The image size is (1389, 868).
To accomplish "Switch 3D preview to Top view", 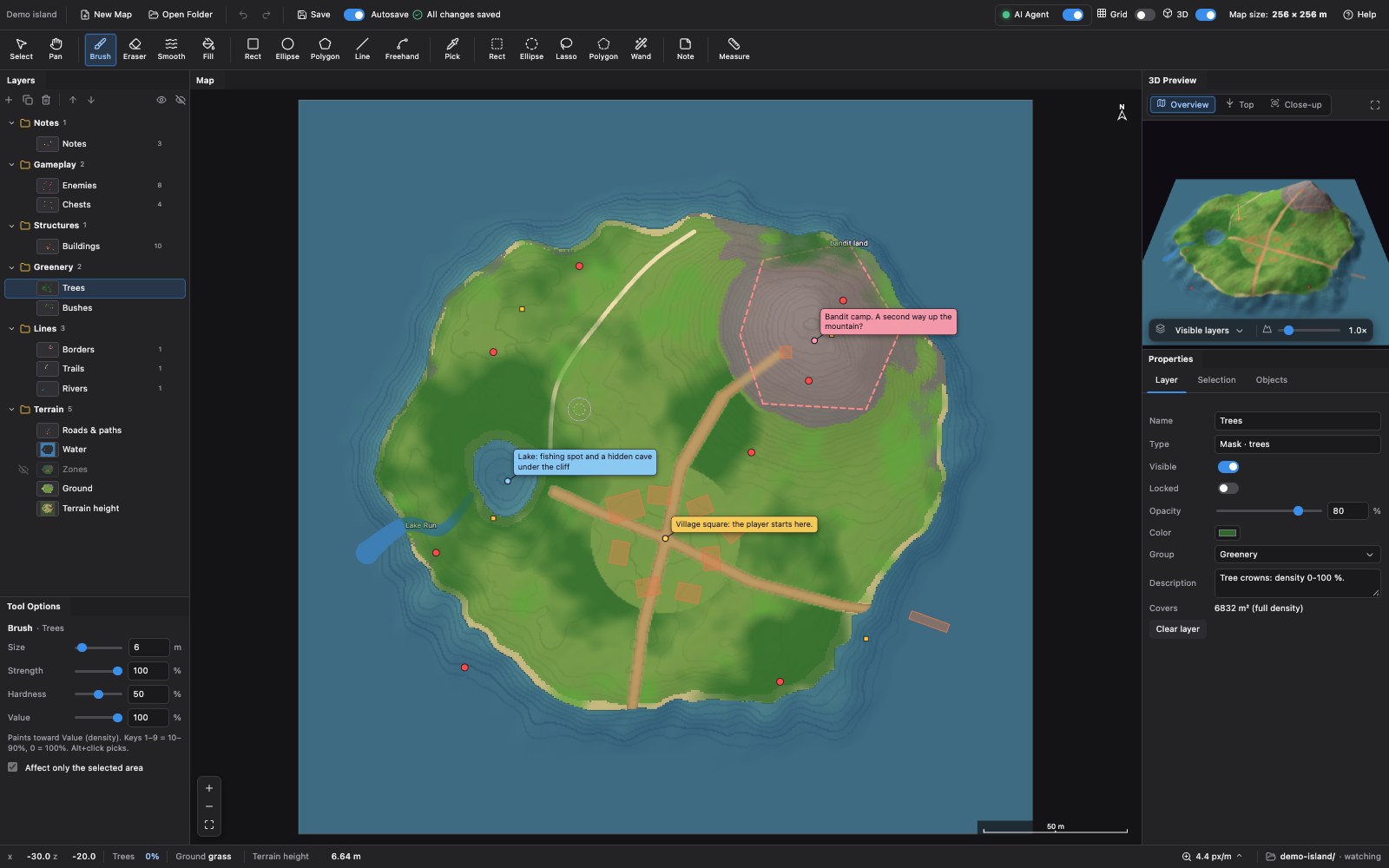I will 1240,105.
